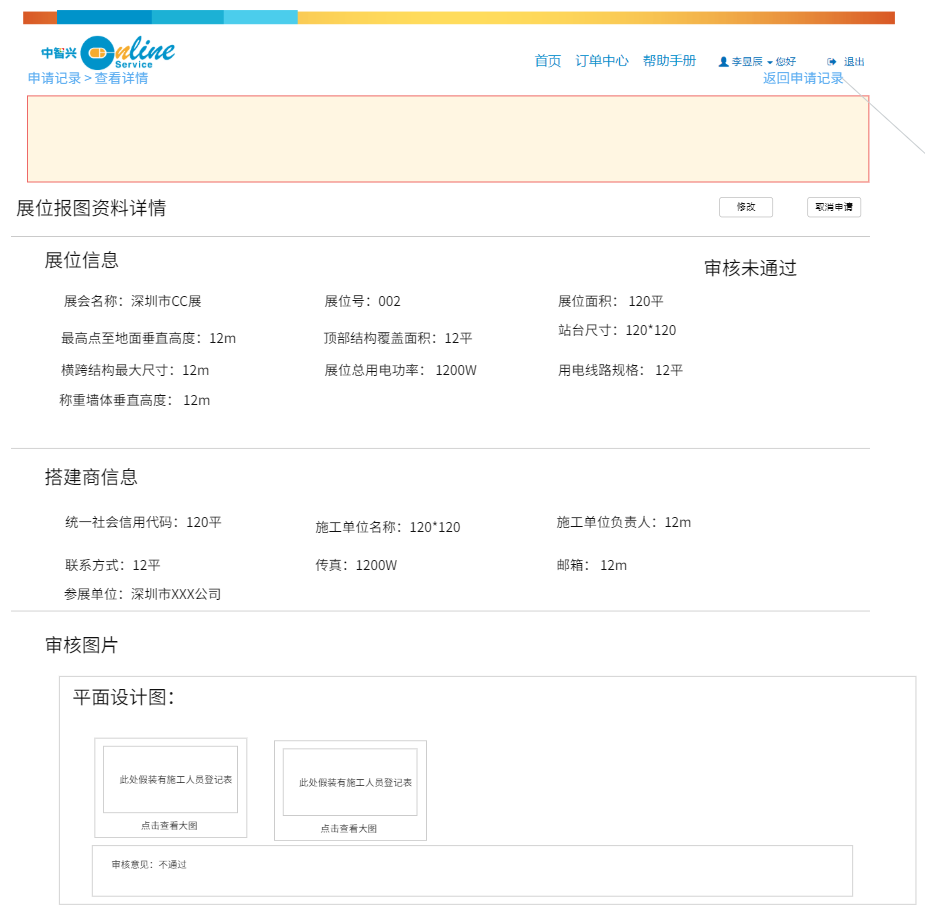The image size is (925, 911).
Task: Click the 申请记录 breadcrumb link
Action: click(x=54, y=78)
